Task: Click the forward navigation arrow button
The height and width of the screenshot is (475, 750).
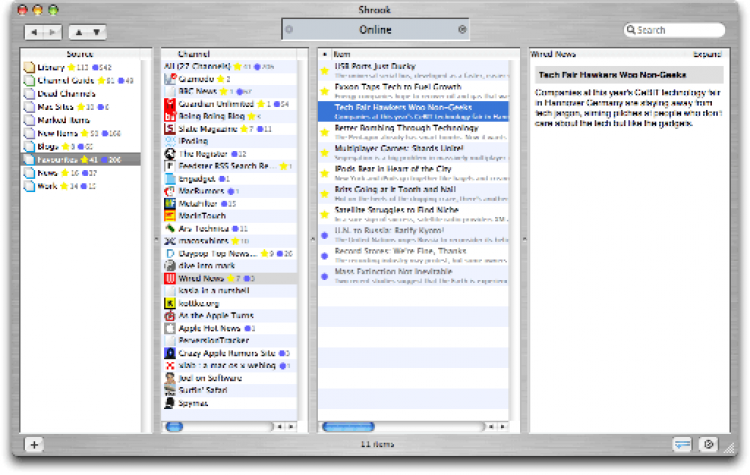Action: [53, 32]
